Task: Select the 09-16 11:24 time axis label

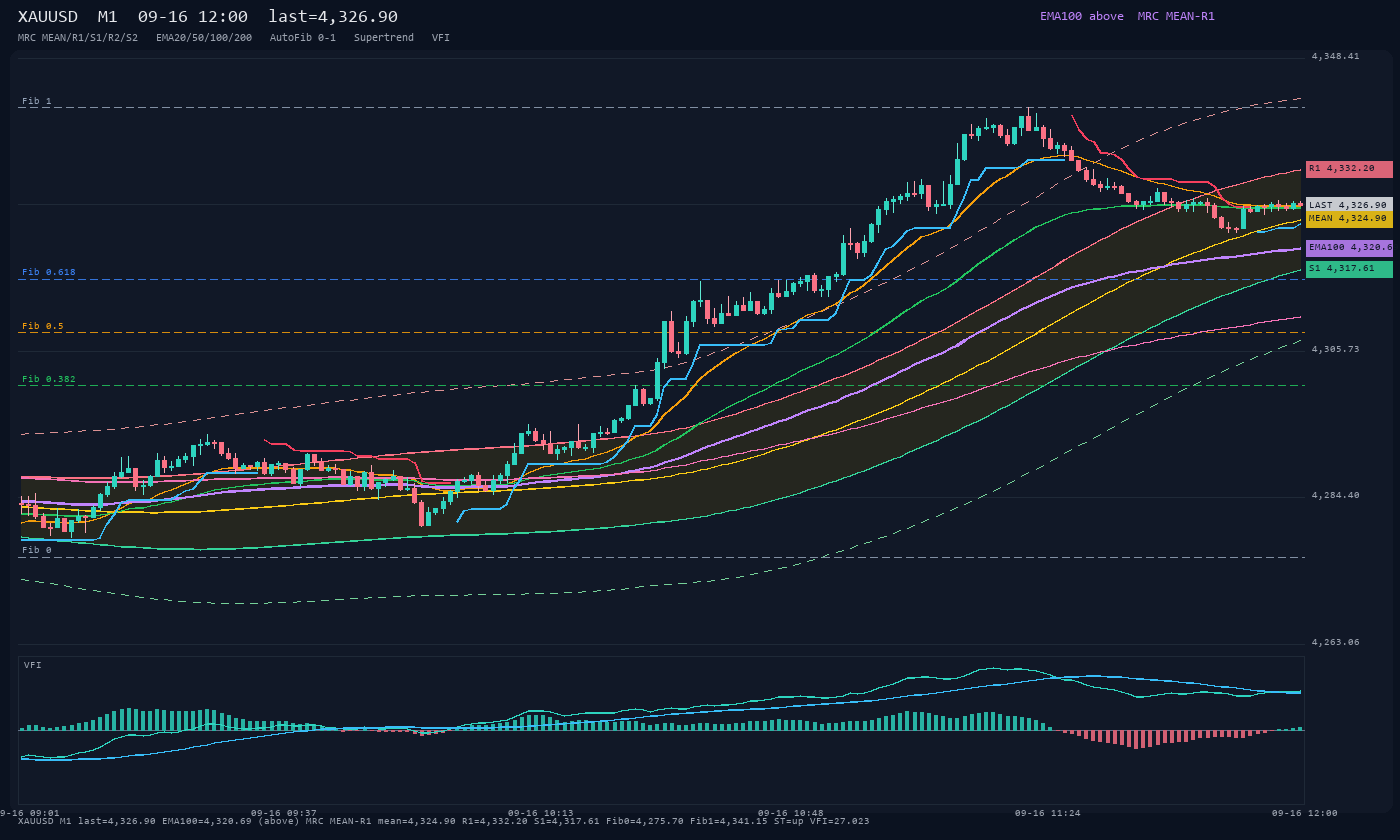Action: [1047, 813]
